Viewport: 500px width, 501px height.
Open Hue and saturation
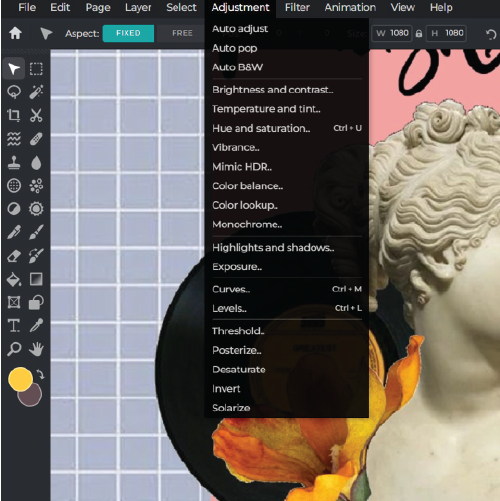pyautogui.click(x=287, y=128)
